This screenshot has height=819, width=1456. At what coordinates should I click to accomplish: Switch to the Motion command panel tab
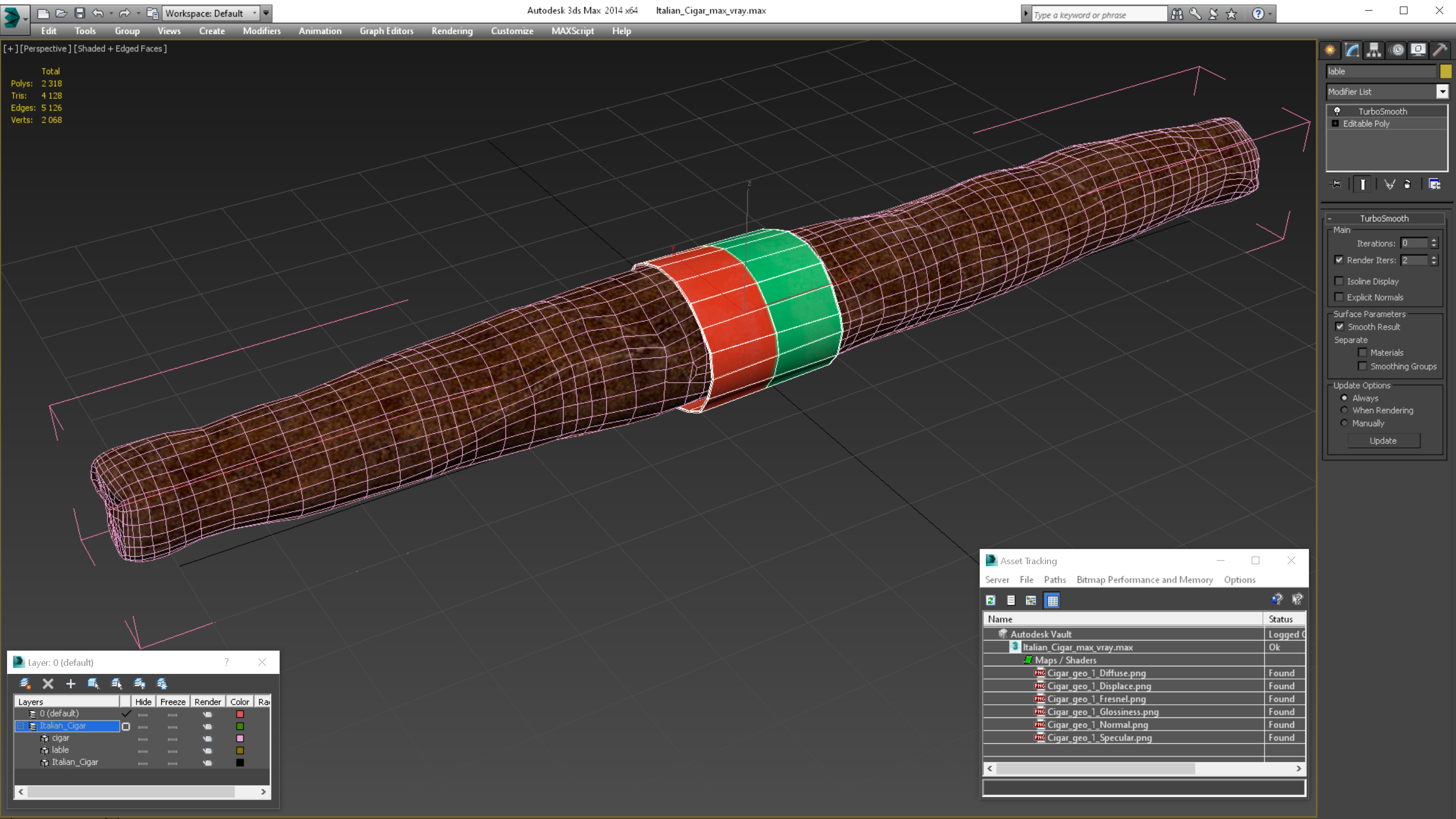pyautogui.click(x=1397, y=50)
